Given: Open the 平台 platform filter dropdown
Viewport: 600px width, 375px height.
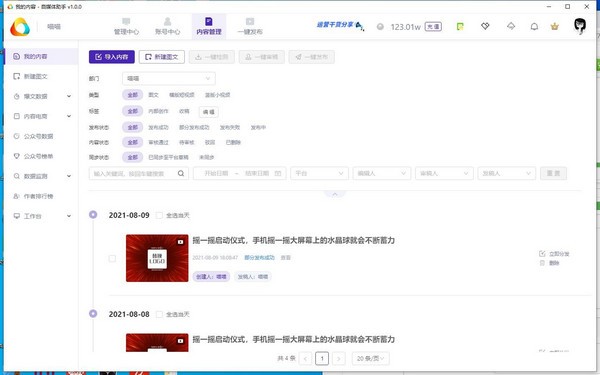Looking at the screenshot, I should (x=319, y=173).
